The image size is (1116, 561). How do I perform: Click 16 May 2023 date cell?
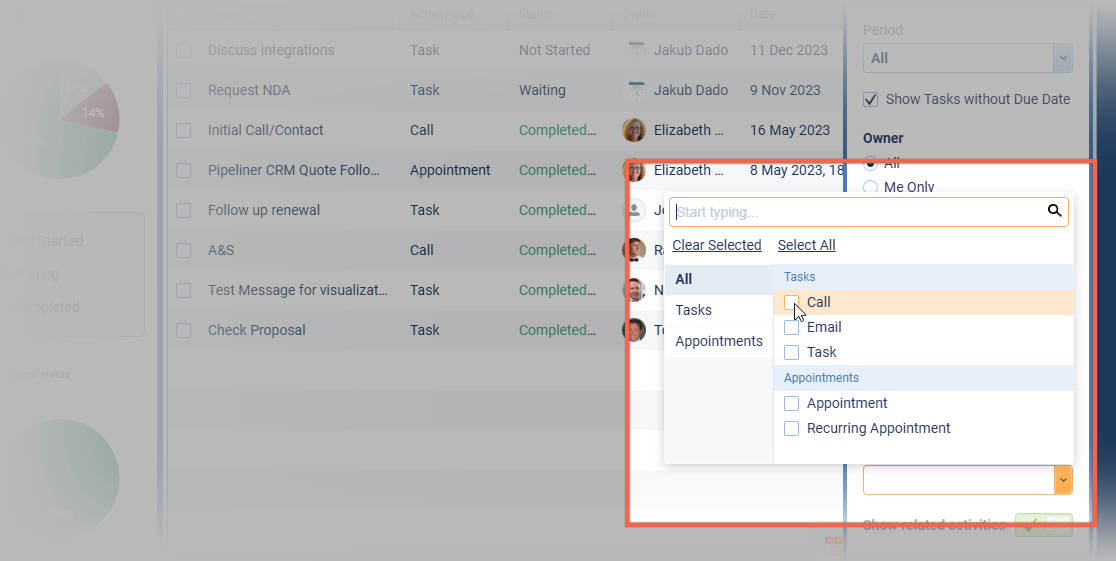pyautogui.click(x=790, y=130)
